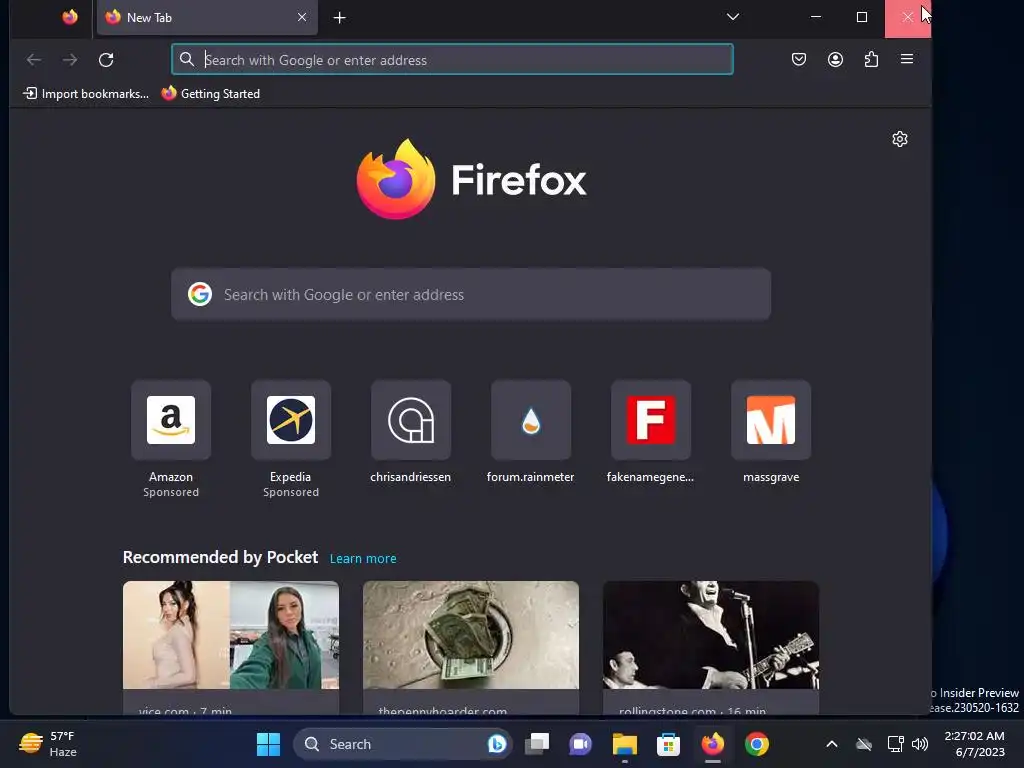Open the Firefox application hamburger menu
Image resolution: width=1024 pixels, height=768 pixels.
[907, 59]
